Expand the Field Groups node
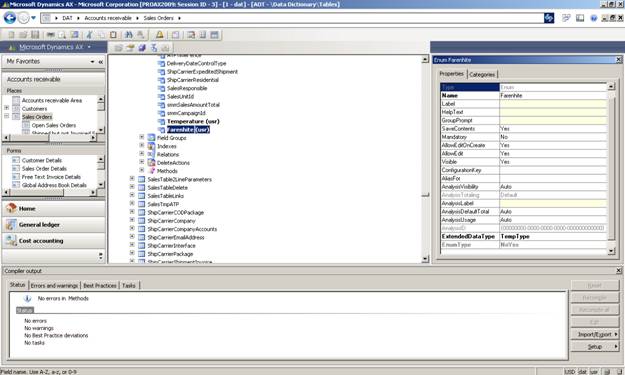Screen dimensions: 625x375 click(x=142, y=137)
